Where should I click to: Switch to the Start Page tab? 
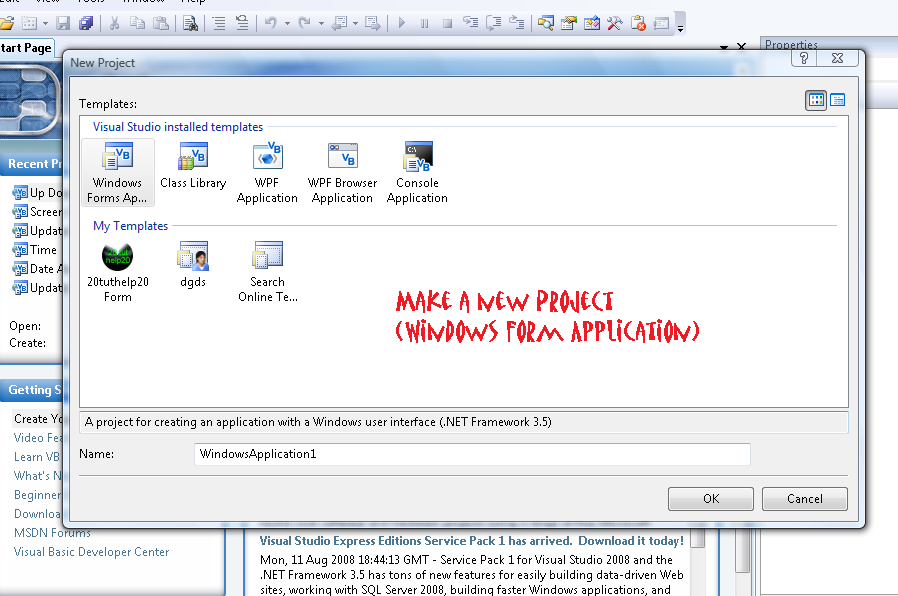tap(26, 48)
